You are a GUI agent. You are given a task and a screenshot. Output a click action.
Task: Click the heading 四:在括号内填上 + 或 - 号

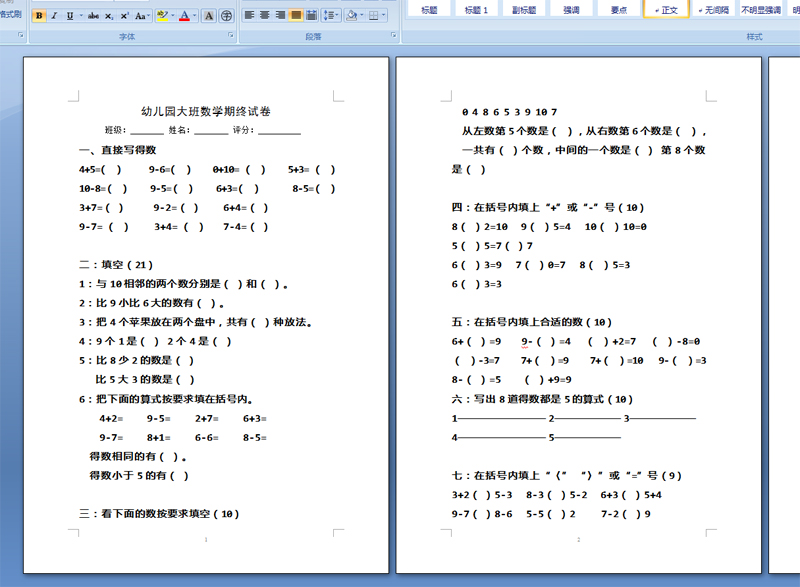[x=547, y=208]
